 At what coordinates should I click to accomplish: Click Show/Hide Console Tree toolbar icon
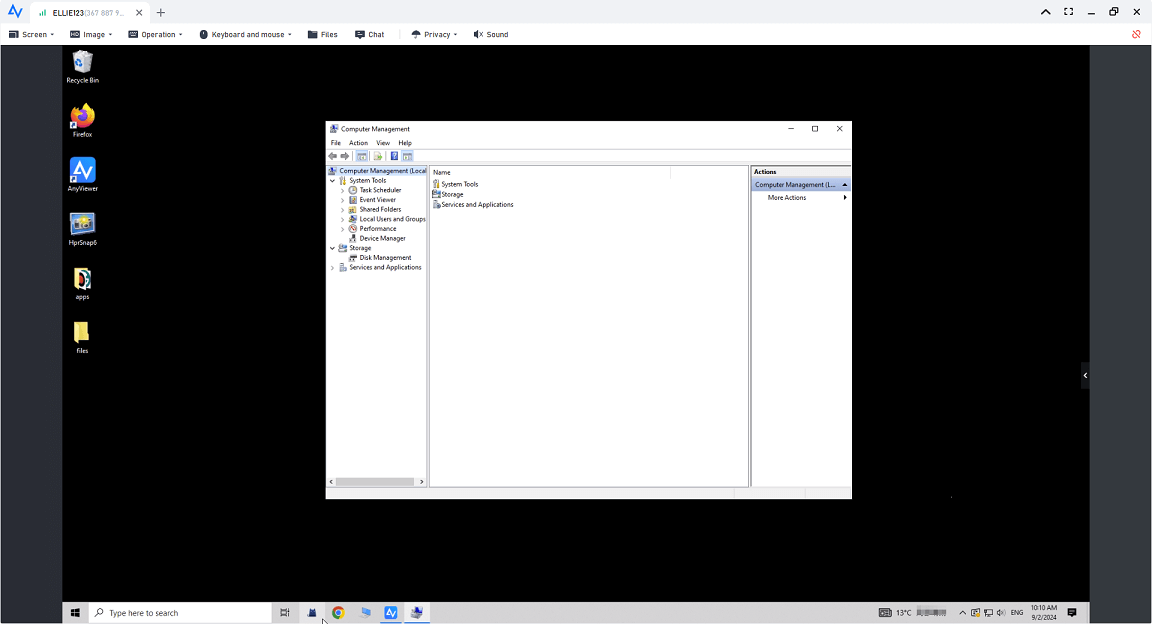(362, 156)
